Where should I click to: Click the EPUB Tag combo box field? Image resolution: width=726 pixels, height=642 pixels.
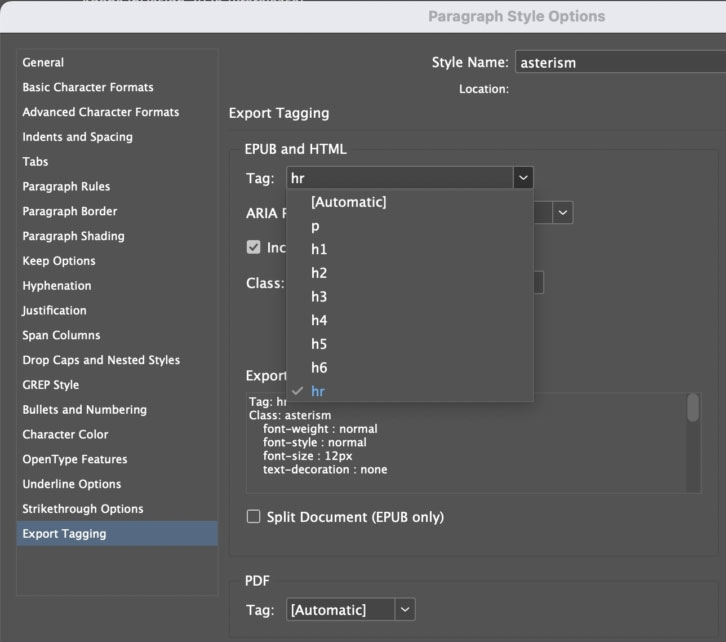tap(400, 178)
